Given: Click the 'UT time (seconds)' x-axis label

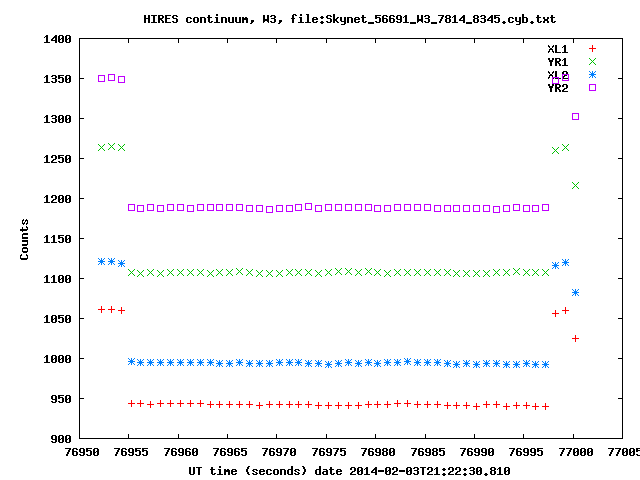Looking at the screenshot, I should [x=247, y=471].
